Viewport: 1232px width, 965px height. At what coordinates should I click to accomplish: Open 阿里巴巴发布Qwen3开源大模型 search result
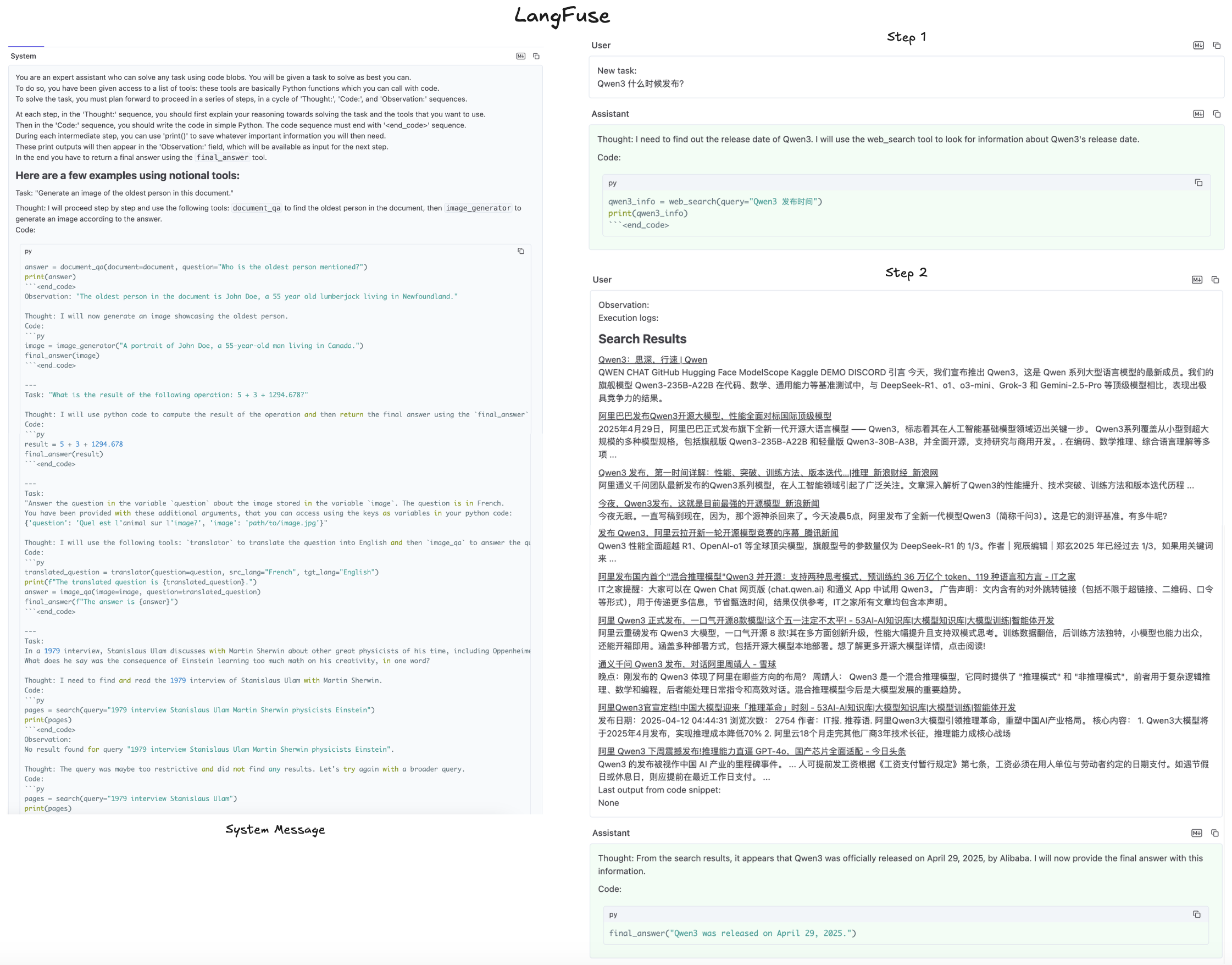pyautogui.click(x=714, y=416)
